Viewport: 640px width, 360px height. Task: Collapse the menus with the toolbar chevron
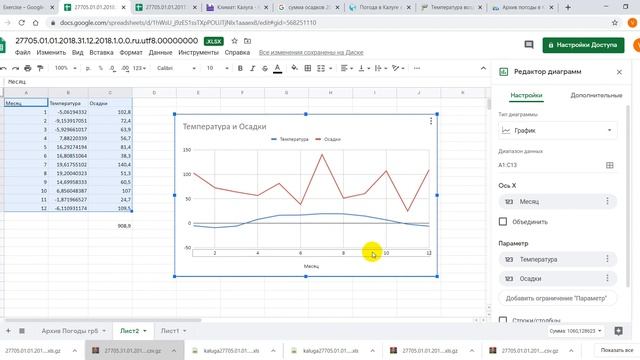[483, 68]
